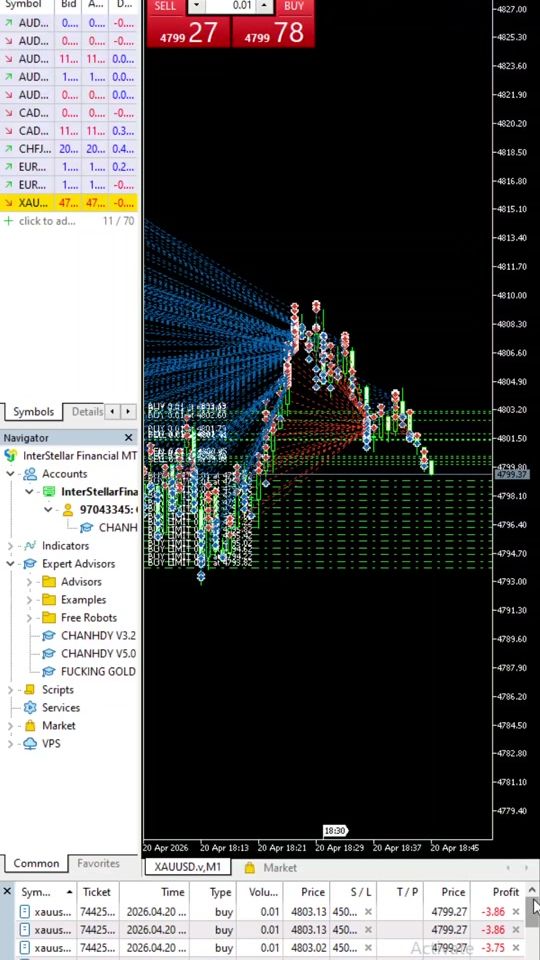Select the XAU symbol row in Market Watch
The width and height of the screenshot is (540, 960).
tap(69, 203)
